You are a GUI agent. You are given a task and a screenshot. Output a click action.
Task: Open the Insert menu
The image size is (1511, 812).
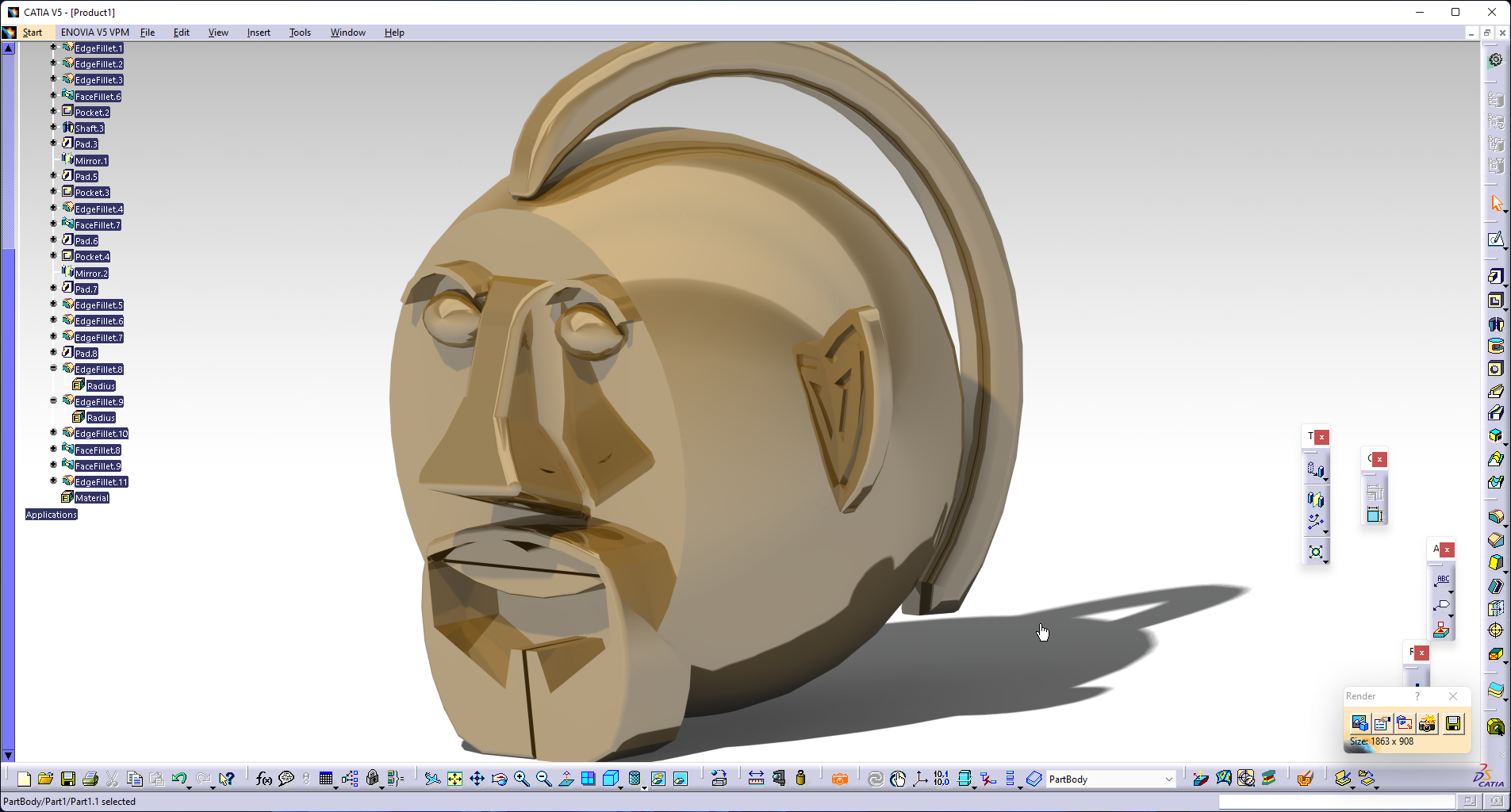[x=259, y=33]
